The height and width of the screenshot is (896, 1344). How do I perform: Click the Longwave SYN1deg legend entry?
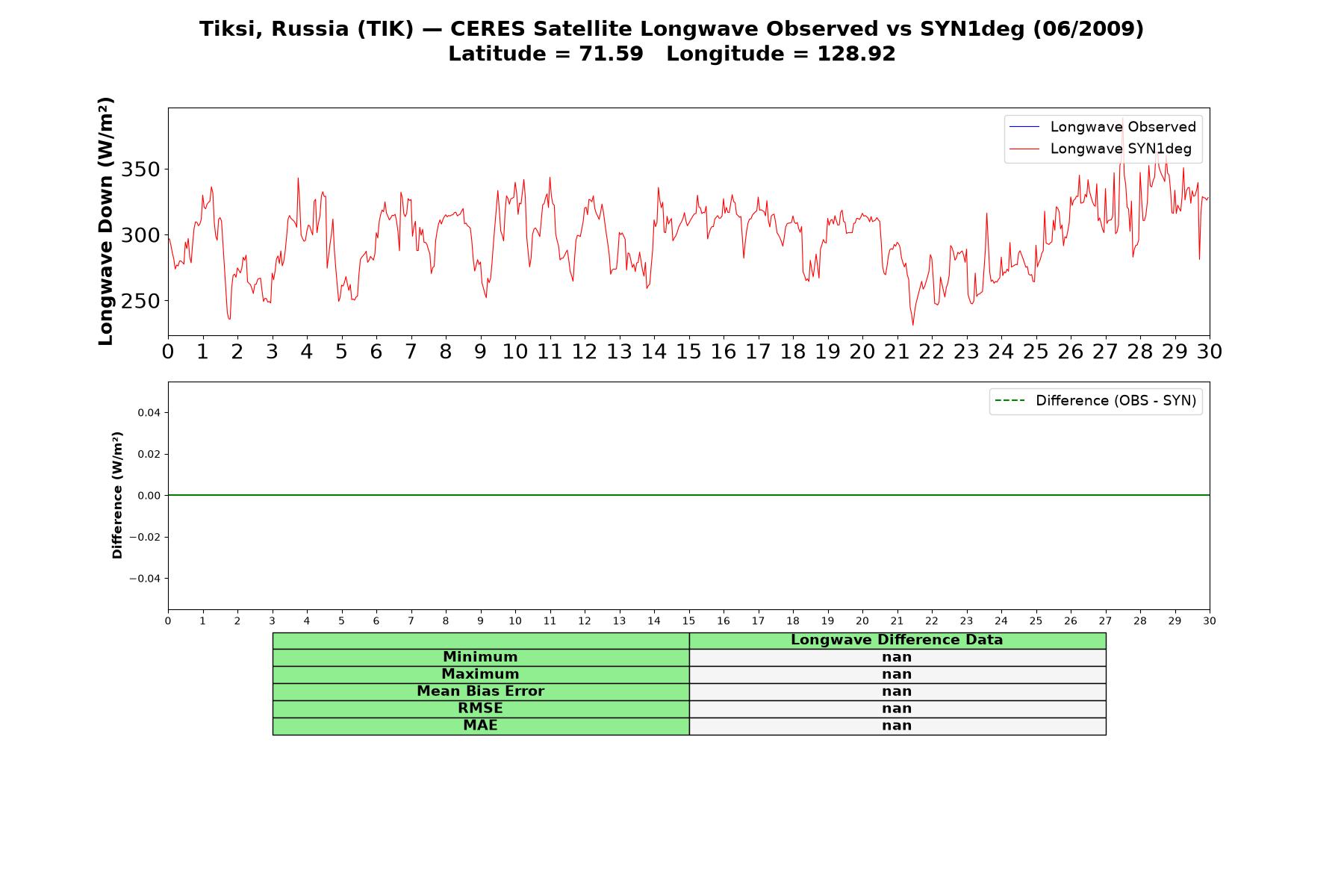(x=1101, y=149)
